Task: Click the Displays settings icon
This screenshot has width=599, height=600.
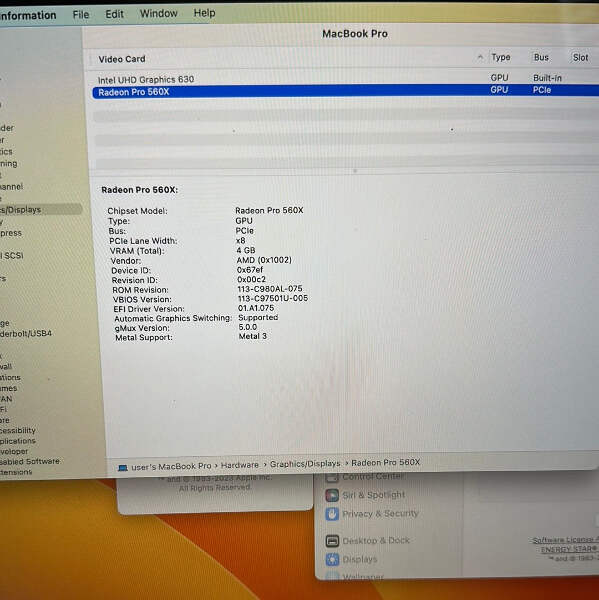Action: (332, 559)
